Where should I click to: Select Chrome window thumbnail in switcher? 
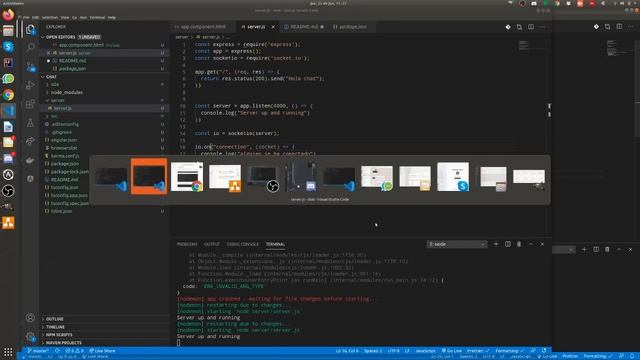click(x=187, y=177)
